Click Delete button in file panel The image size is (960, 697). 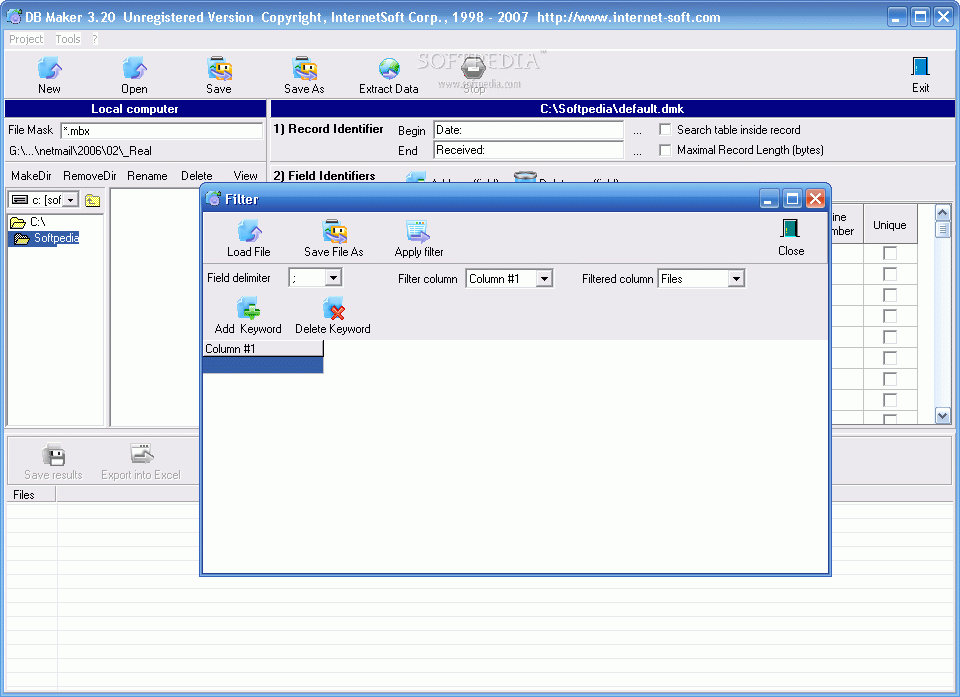pyautogui.click(x=197, y=176)
